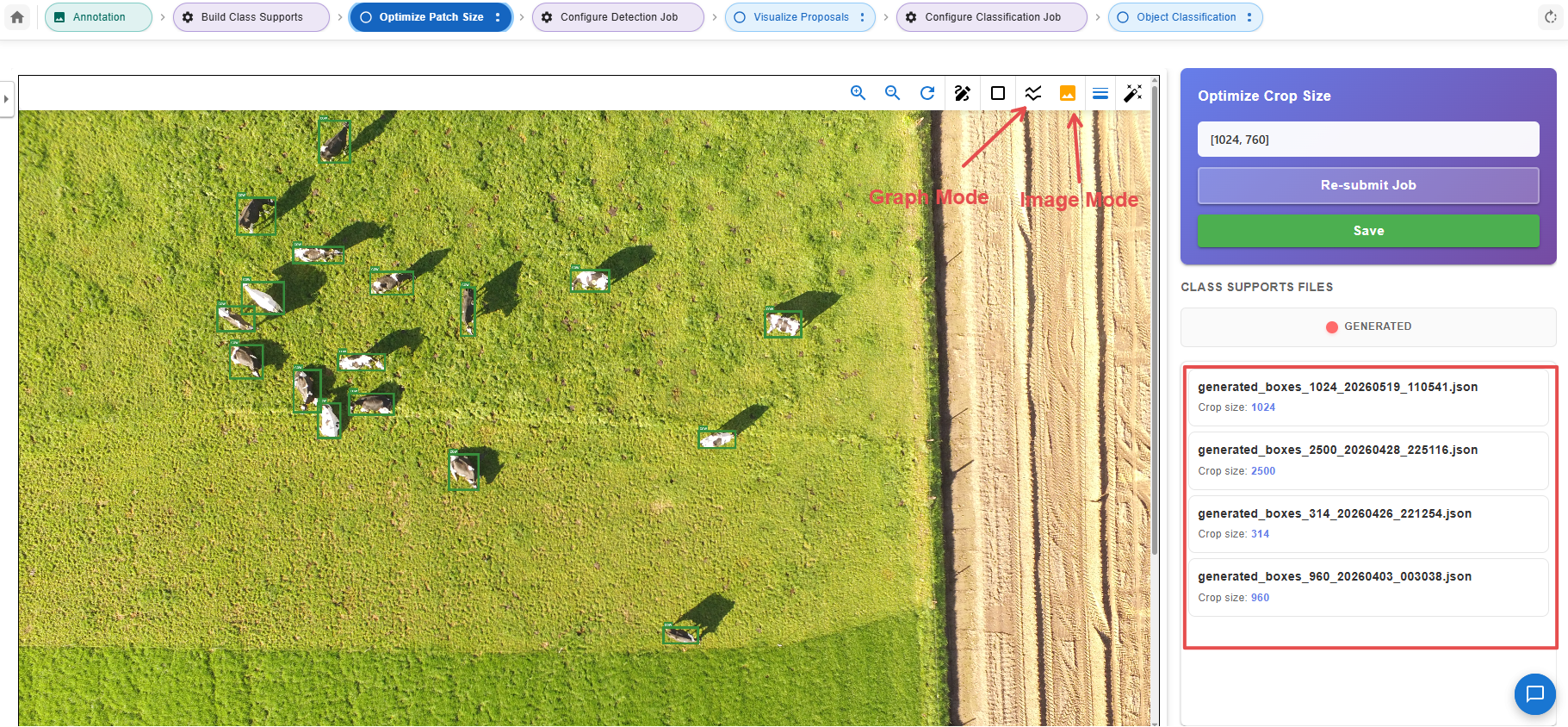Click the refresh icon at the top right
The image size is (1568, 727).
(1551, 17)
